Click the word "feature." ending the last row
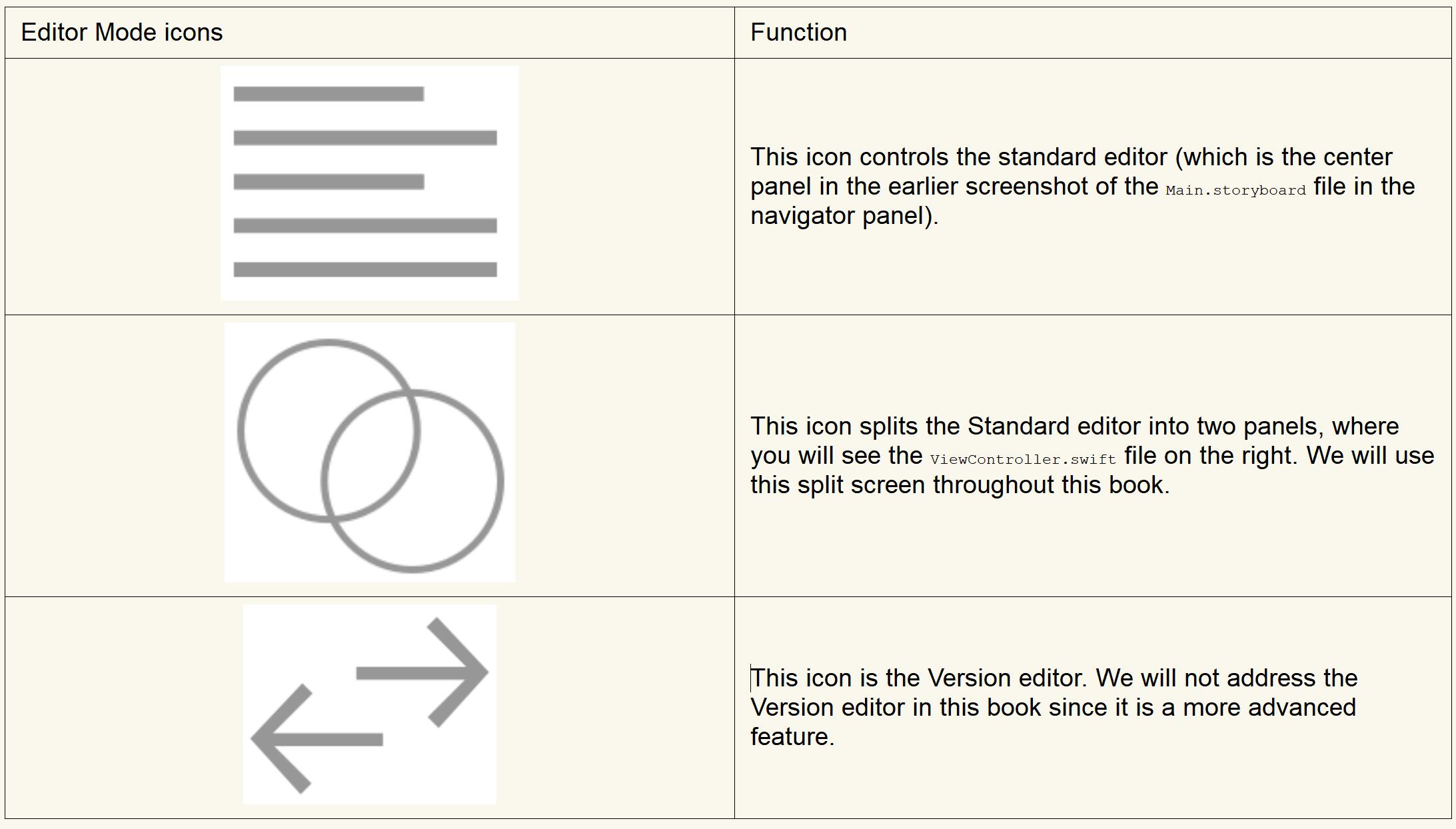This screenshot has height=829, width=1456. 792,737
